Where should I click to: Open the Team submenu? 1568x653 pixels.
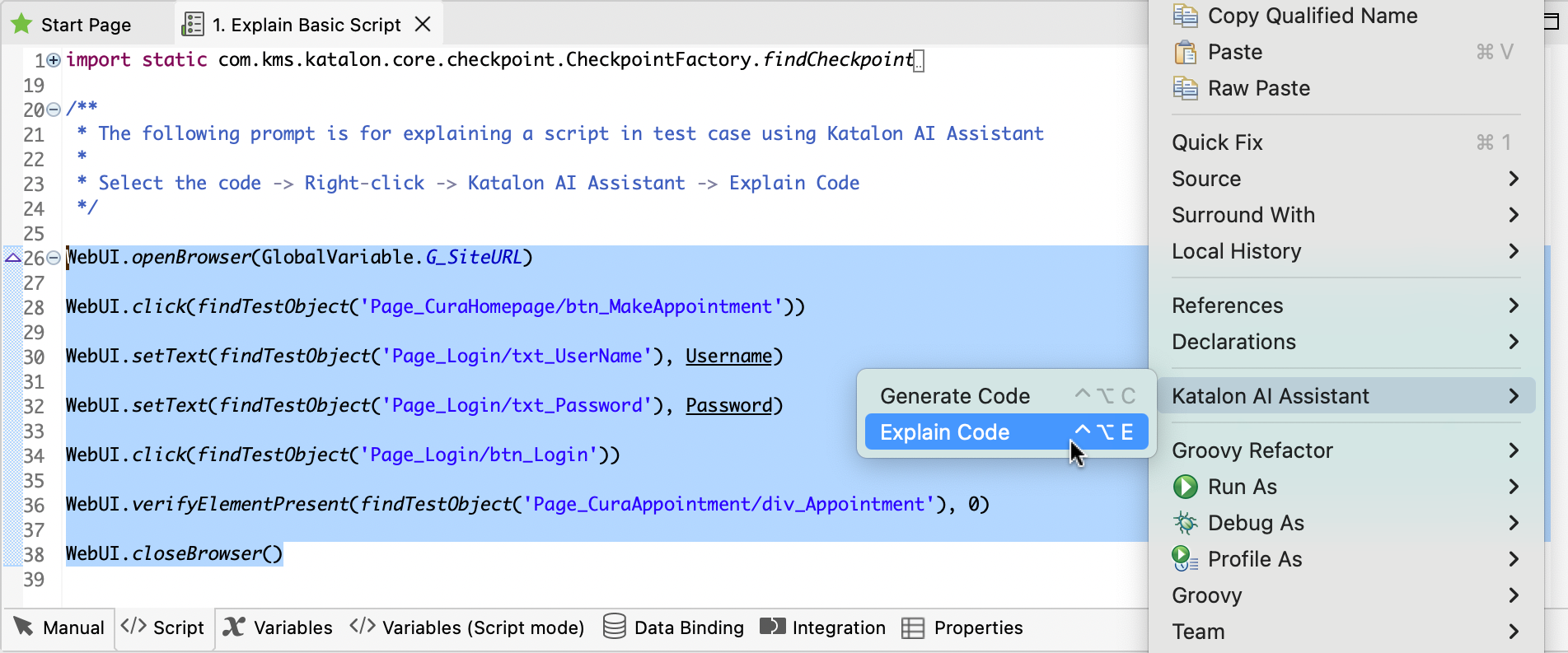pyautogui.click(x=1345, y=632)
